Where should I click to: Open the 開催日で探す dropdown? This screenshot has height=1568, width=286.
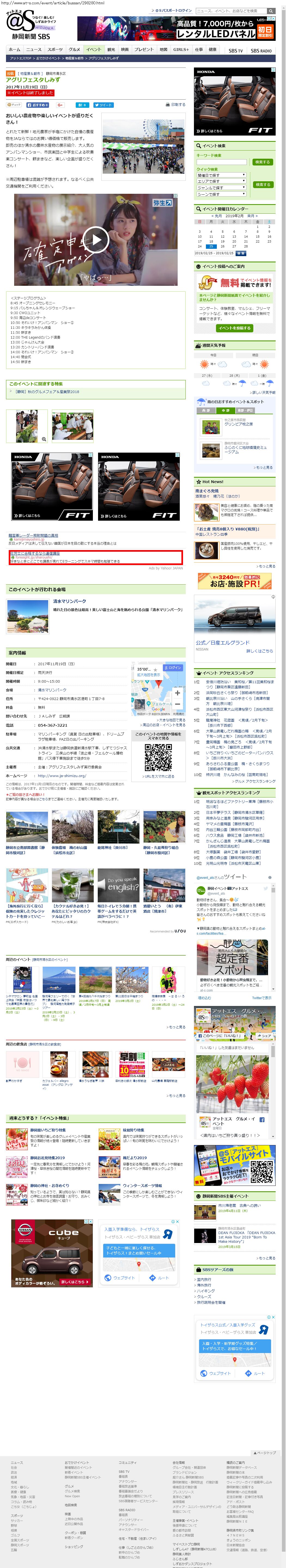tap(221, 175)
